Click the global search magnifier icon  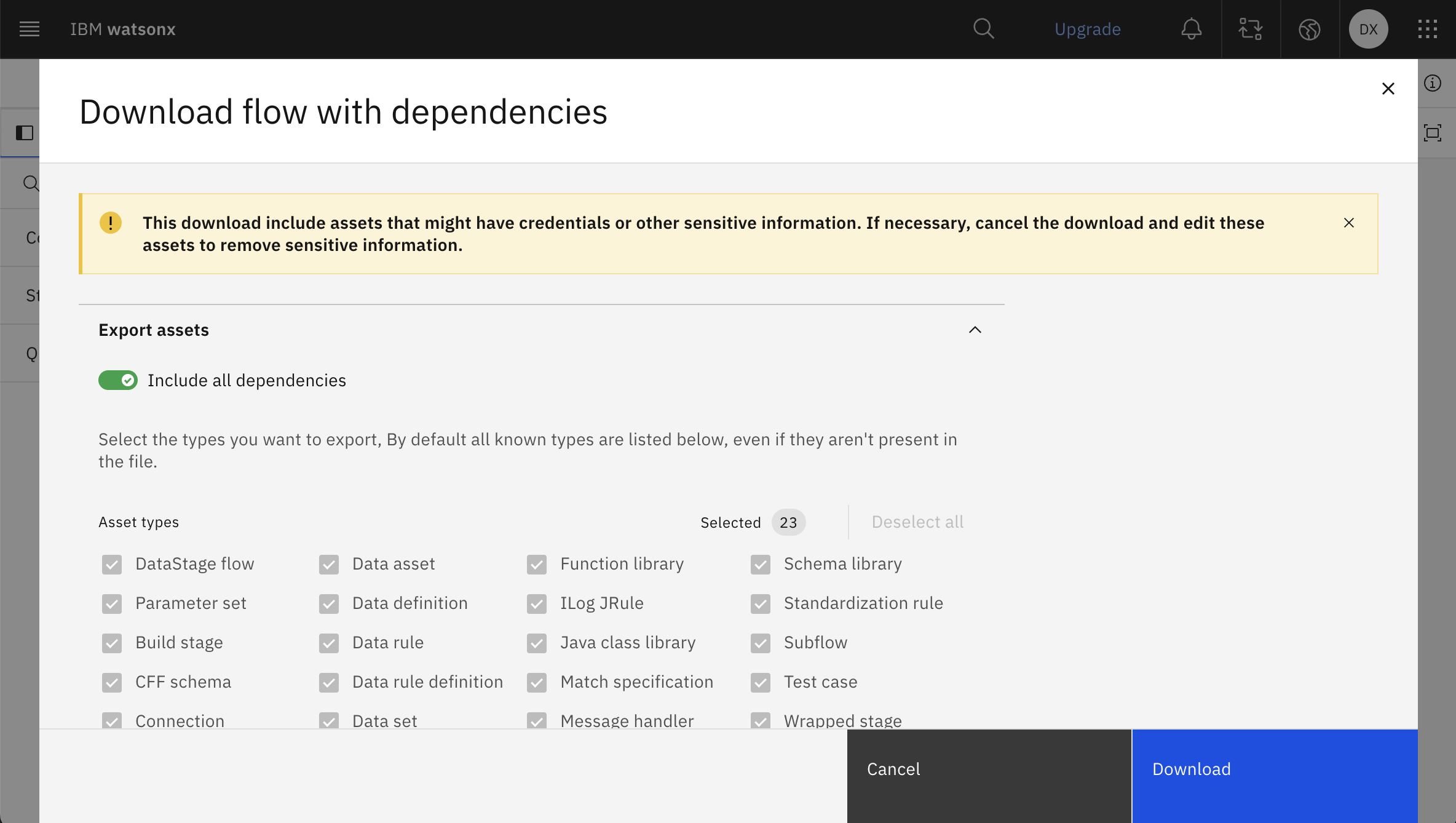[x=983, y=29]
